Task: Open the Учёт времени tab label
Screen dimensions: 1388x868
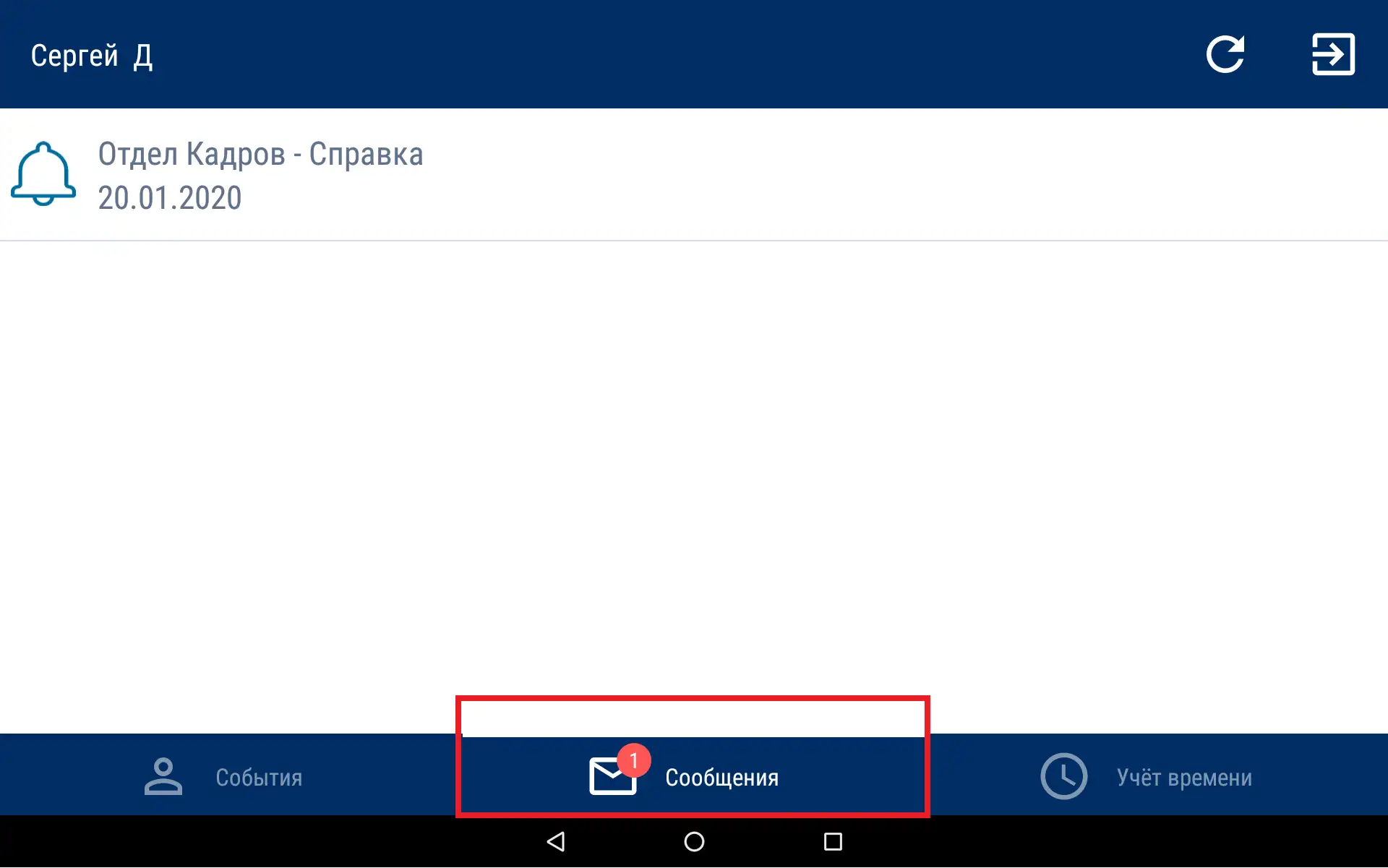Action: click(1184, 778)
